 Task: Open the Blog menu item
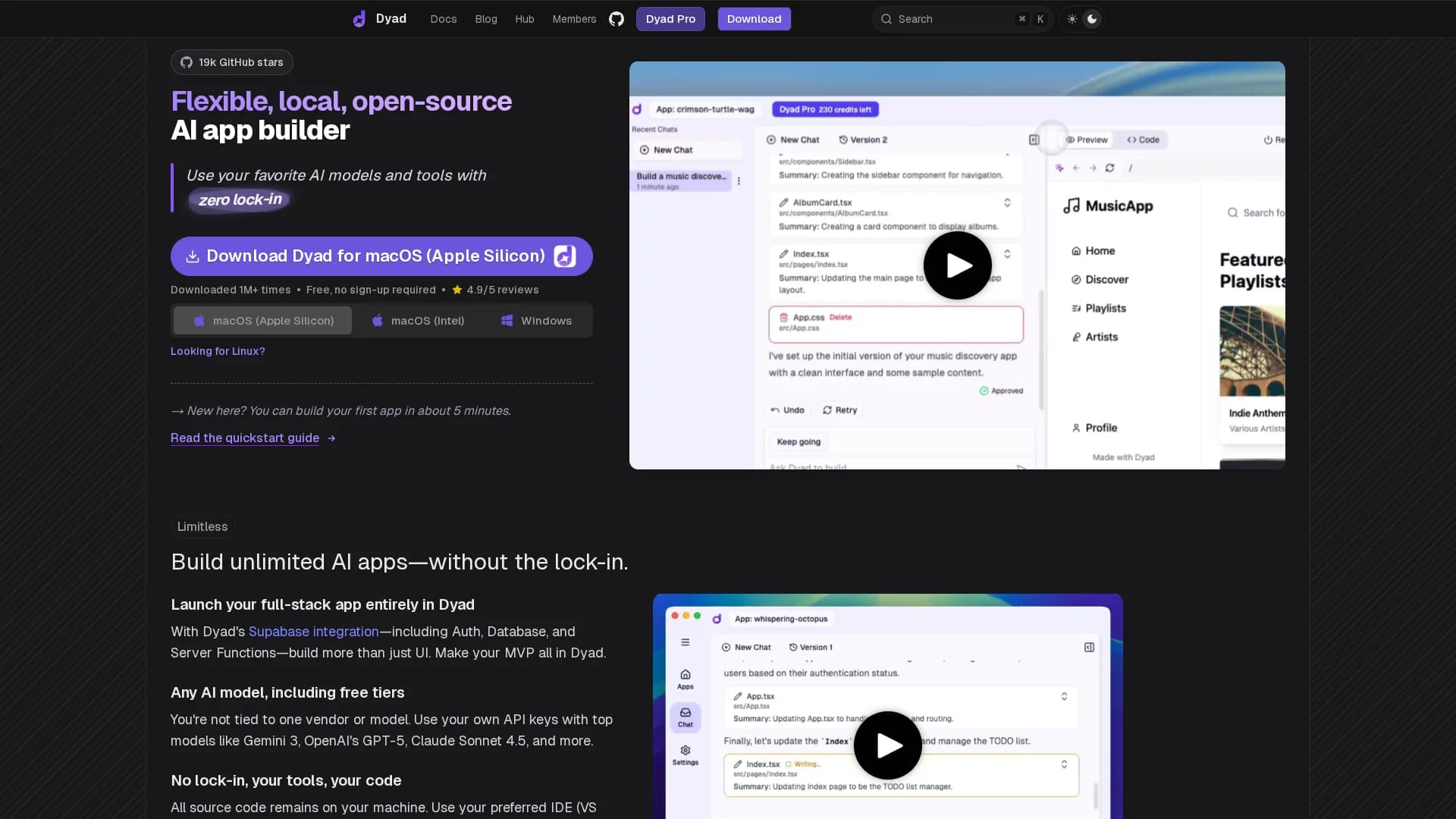486,19
